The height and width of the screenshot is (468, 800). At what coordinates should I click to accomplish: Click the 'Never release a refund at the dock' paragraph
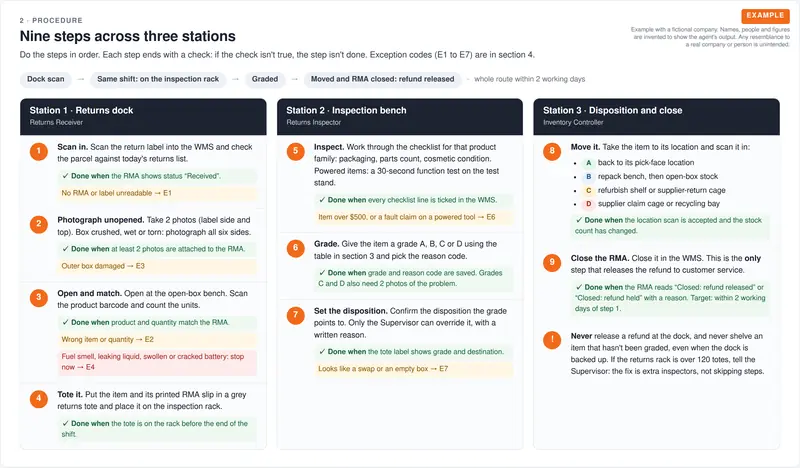pos(667,354)
